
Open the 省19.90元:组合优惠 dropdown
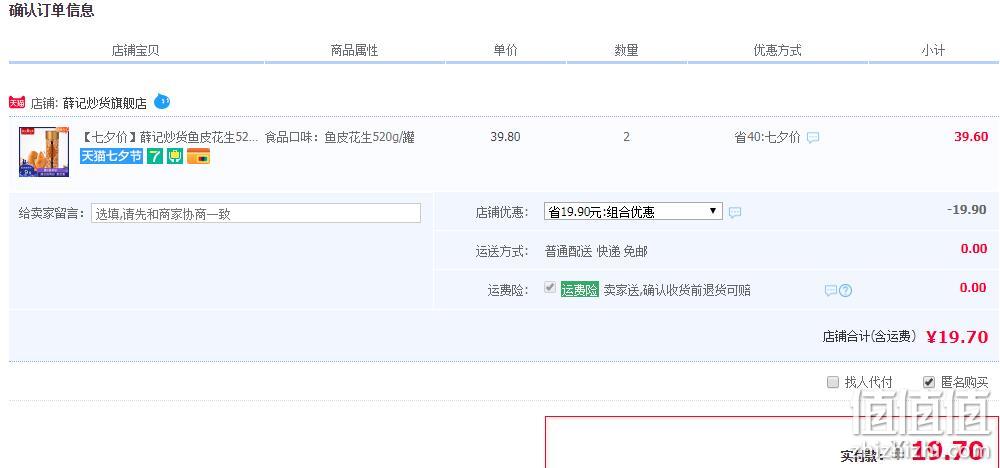(x=633, y=212)
